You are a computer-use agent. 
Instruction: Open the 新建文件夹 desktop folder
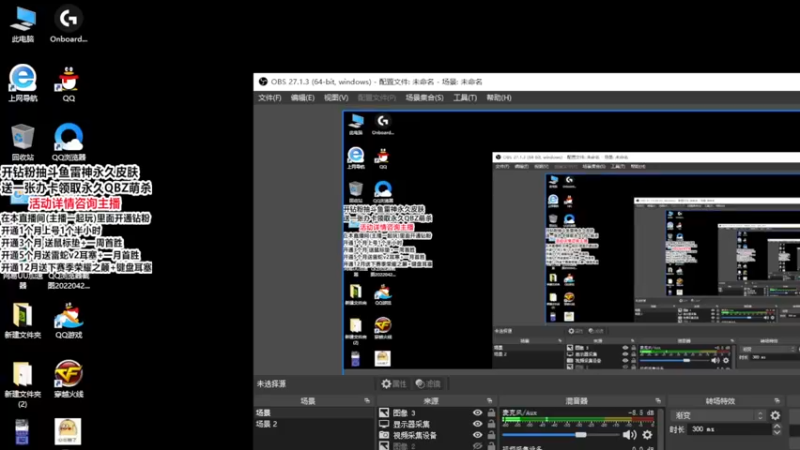point(22,321)
